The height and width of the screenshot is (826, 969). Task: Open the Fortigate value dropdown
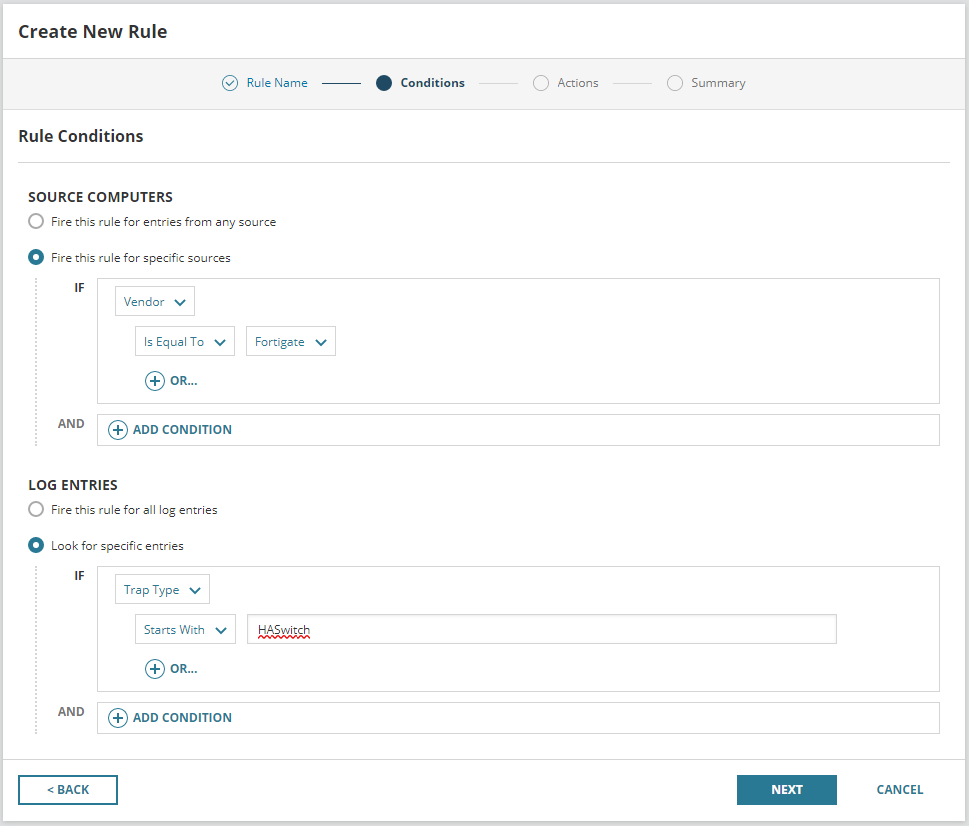tap(290, 342)
